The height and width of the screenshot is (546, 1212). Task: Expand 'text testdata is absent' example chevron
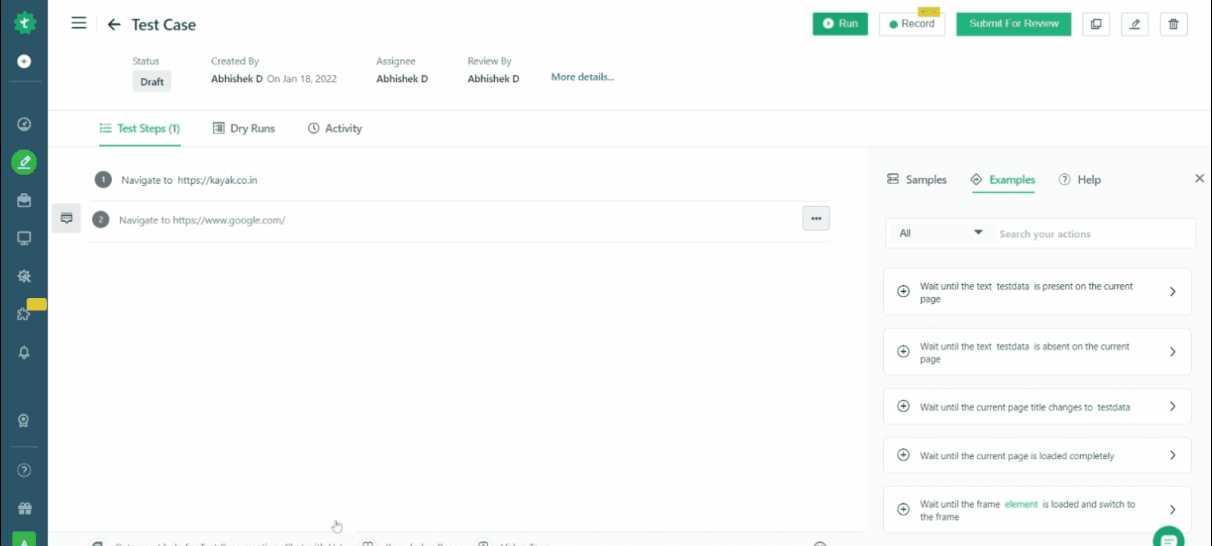coord(1173,352)
